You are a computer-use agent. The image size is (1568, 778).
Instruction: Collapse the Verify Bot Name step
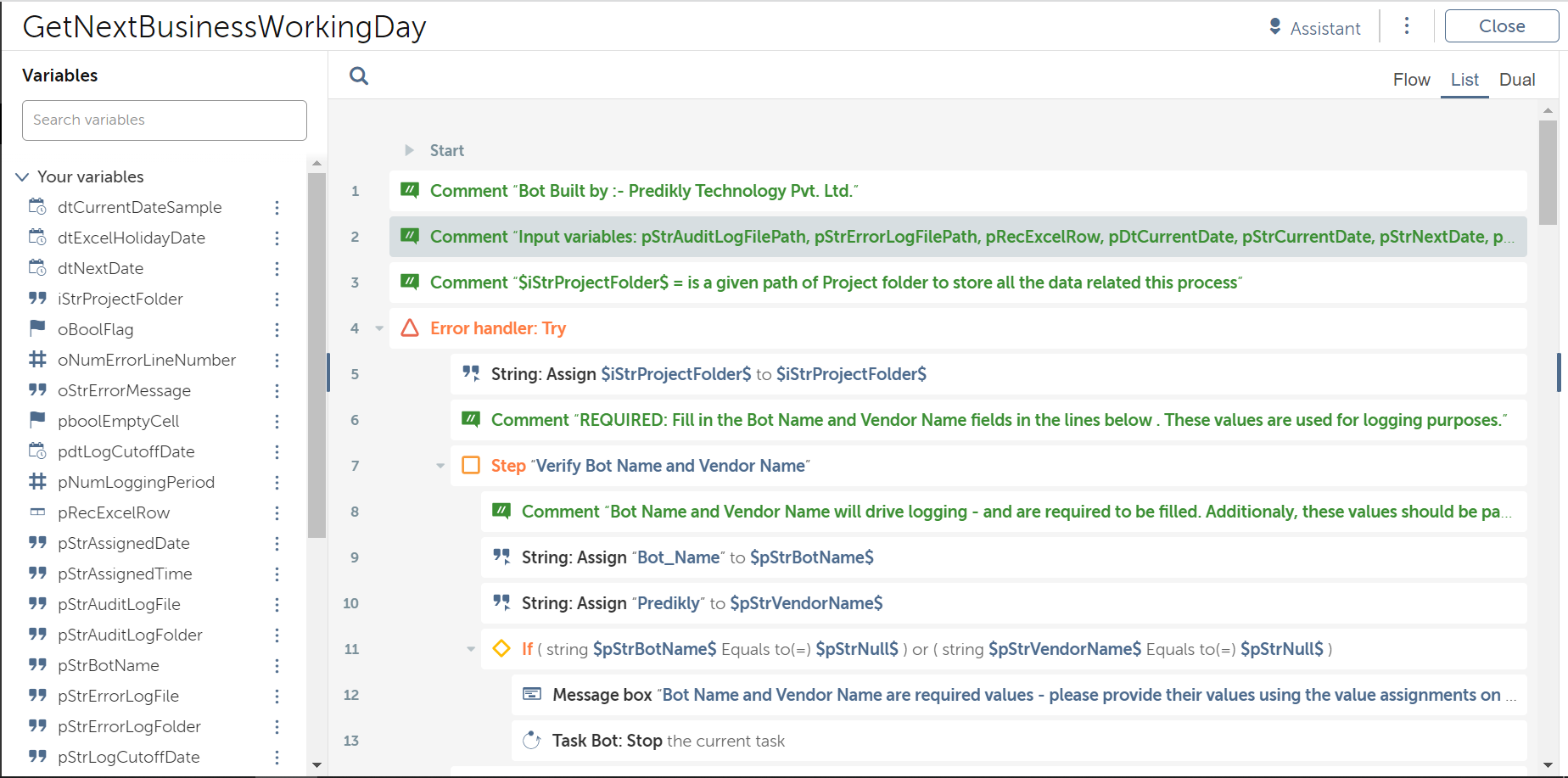440,466
